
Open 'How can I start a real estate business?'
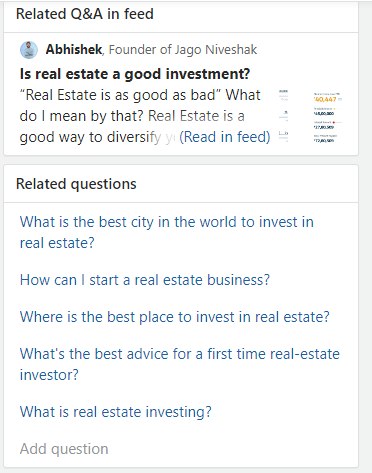145,280
